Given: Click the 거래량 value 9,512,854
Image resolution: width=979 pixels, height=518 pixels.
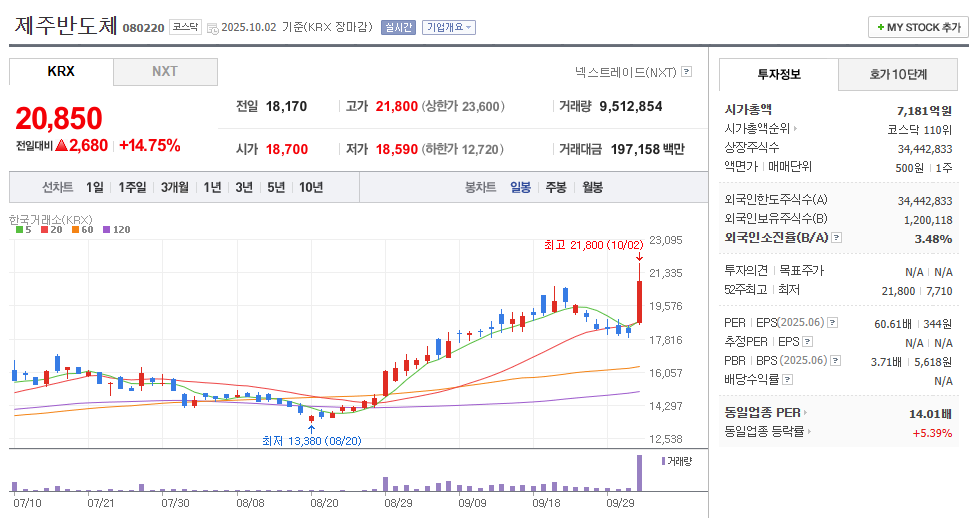Looking at the screenshot, I should click(631, 107).
